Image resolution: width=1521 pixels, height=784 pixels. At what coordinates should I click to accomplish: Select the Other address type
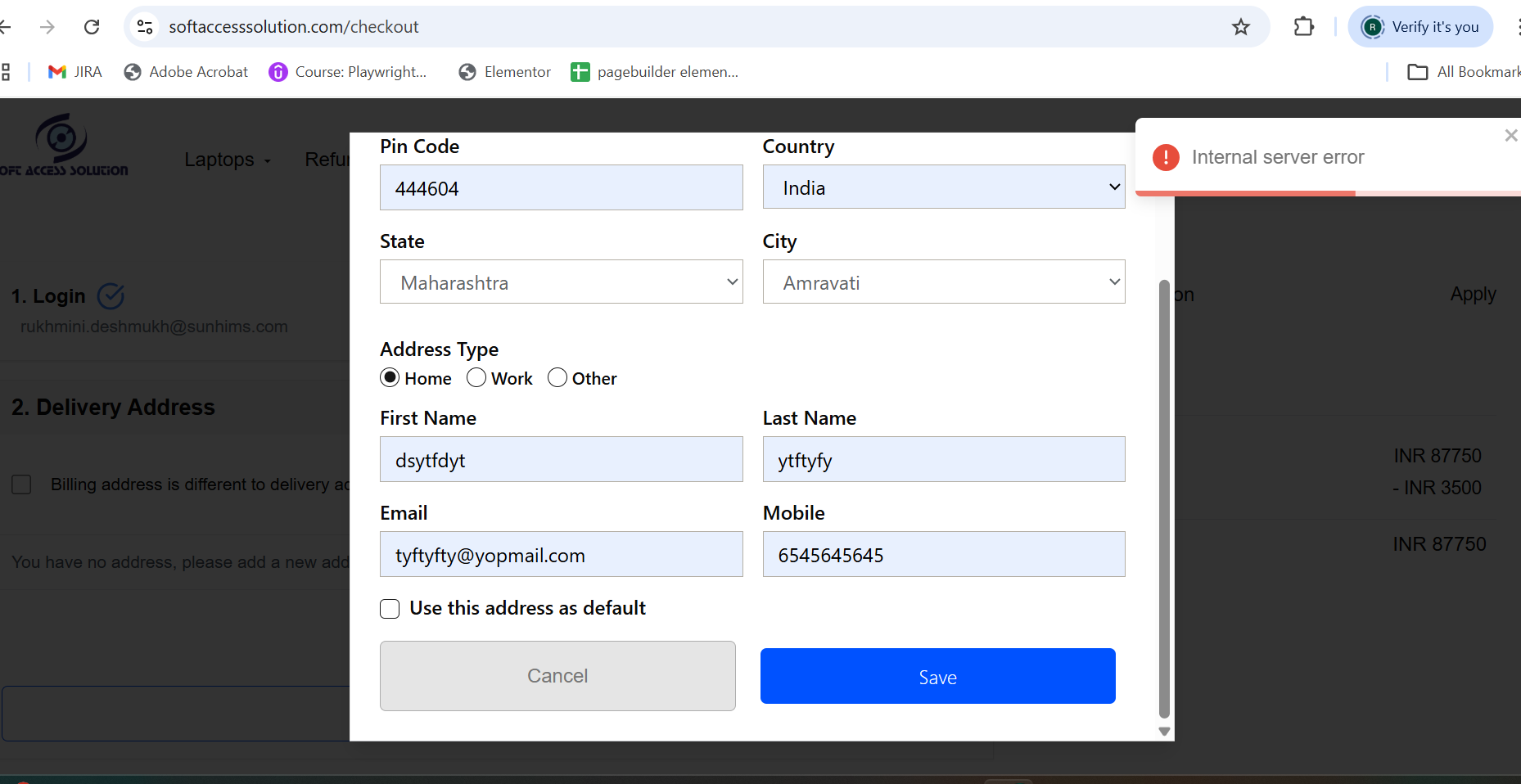point(557,377)
